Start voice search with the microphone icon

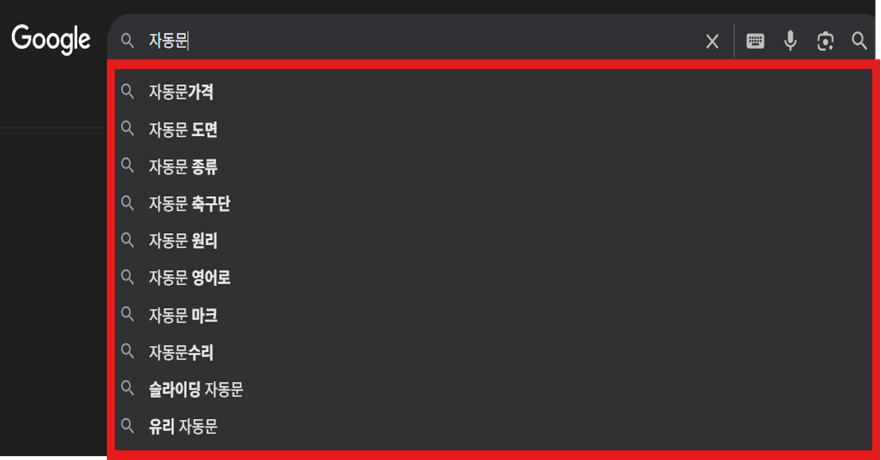pos(790,41)
